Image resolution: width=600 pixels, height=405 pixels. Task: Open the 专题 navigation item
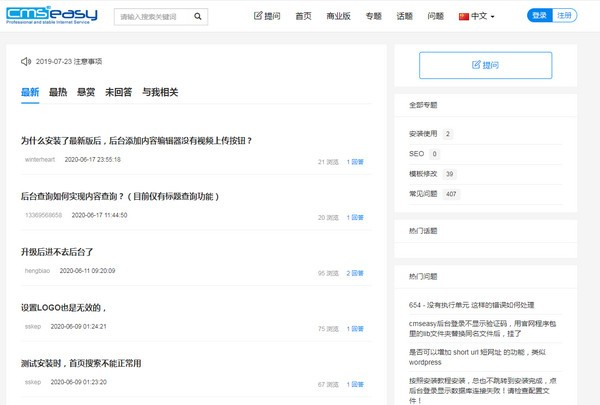374,17
